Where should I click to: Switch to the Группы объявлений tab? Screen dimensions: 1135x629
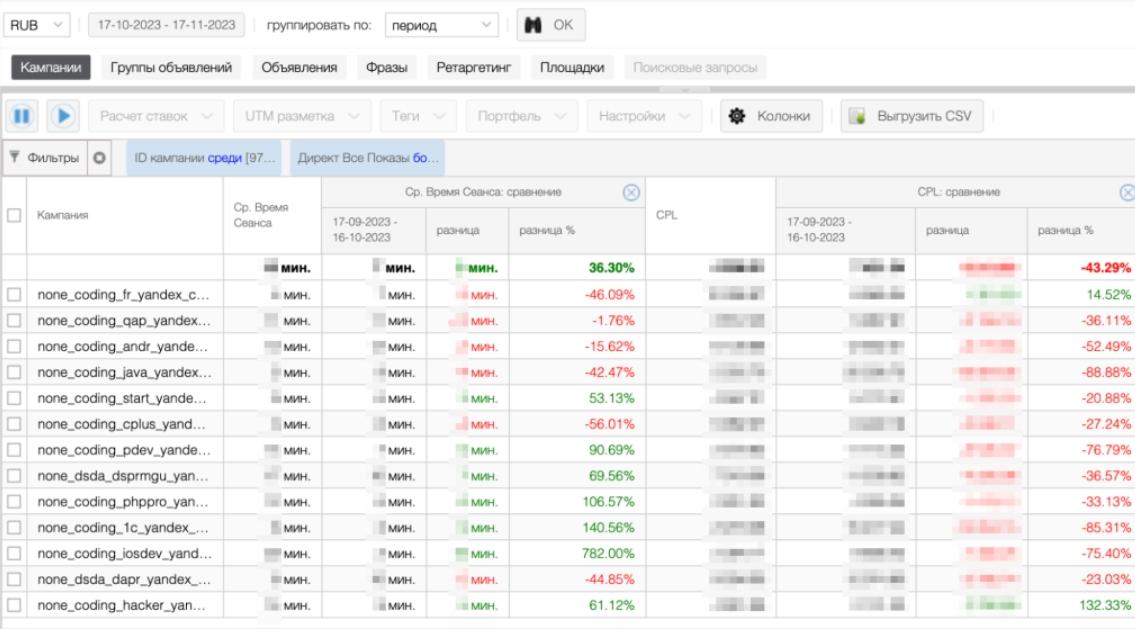[x=171, y=67]
